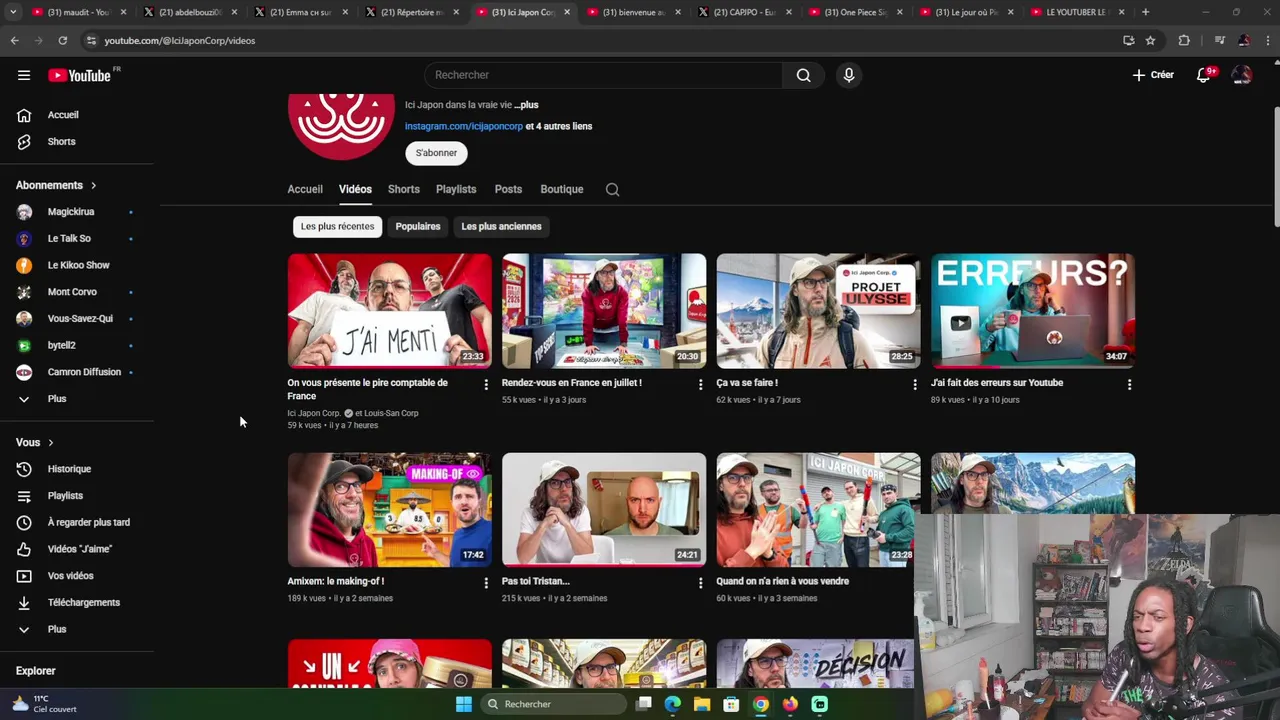Screen dimensions: 1280x720
Task: Open Task View on the taskbar
Action: coord(644,704)
